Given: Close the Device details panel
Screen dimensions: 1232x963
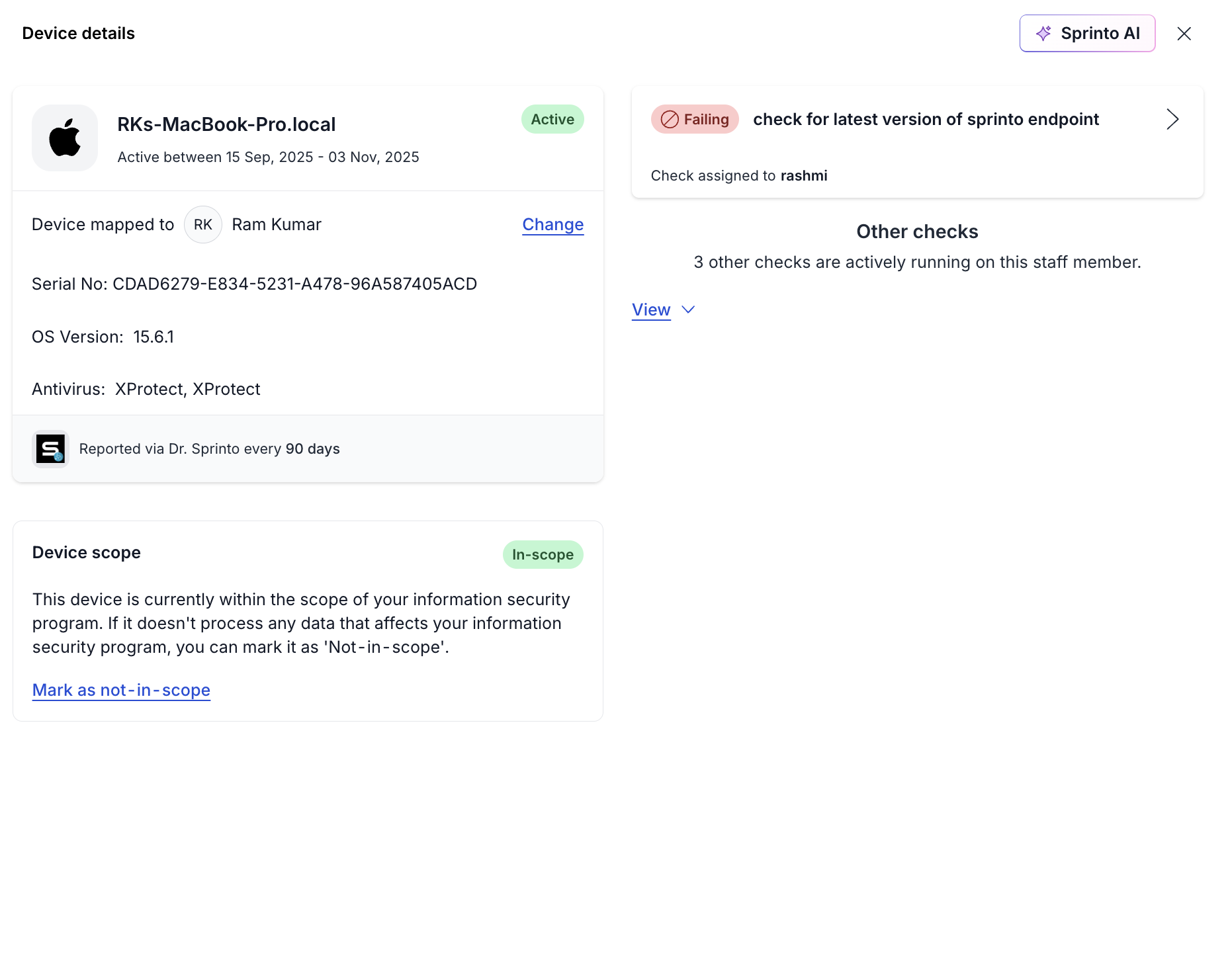Looking at the screenshot, I should coord(1184,34).
